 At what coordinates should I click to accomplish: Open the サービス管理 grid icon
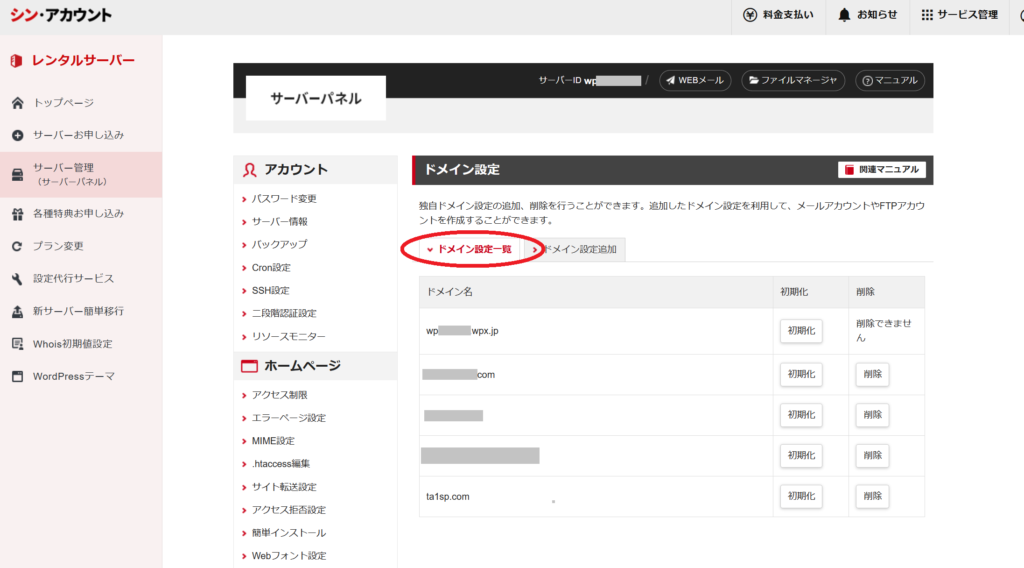tap(927, 15)
